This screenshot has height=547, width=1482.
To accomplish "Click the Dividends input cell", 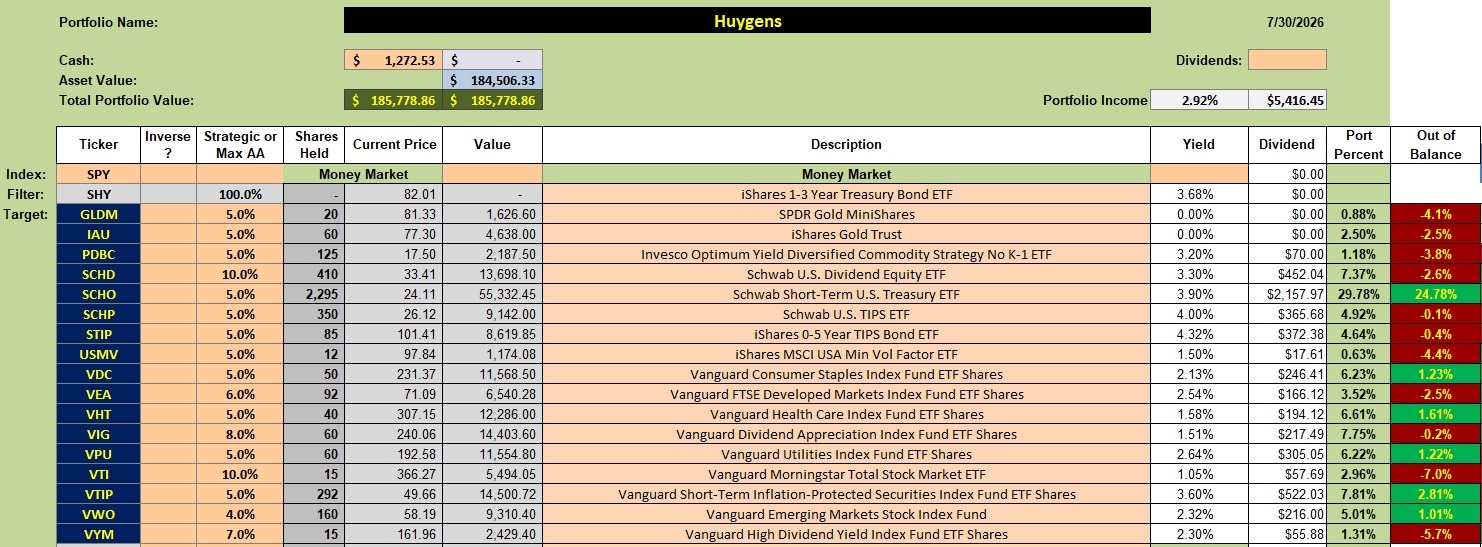I will click(1287, 60).
